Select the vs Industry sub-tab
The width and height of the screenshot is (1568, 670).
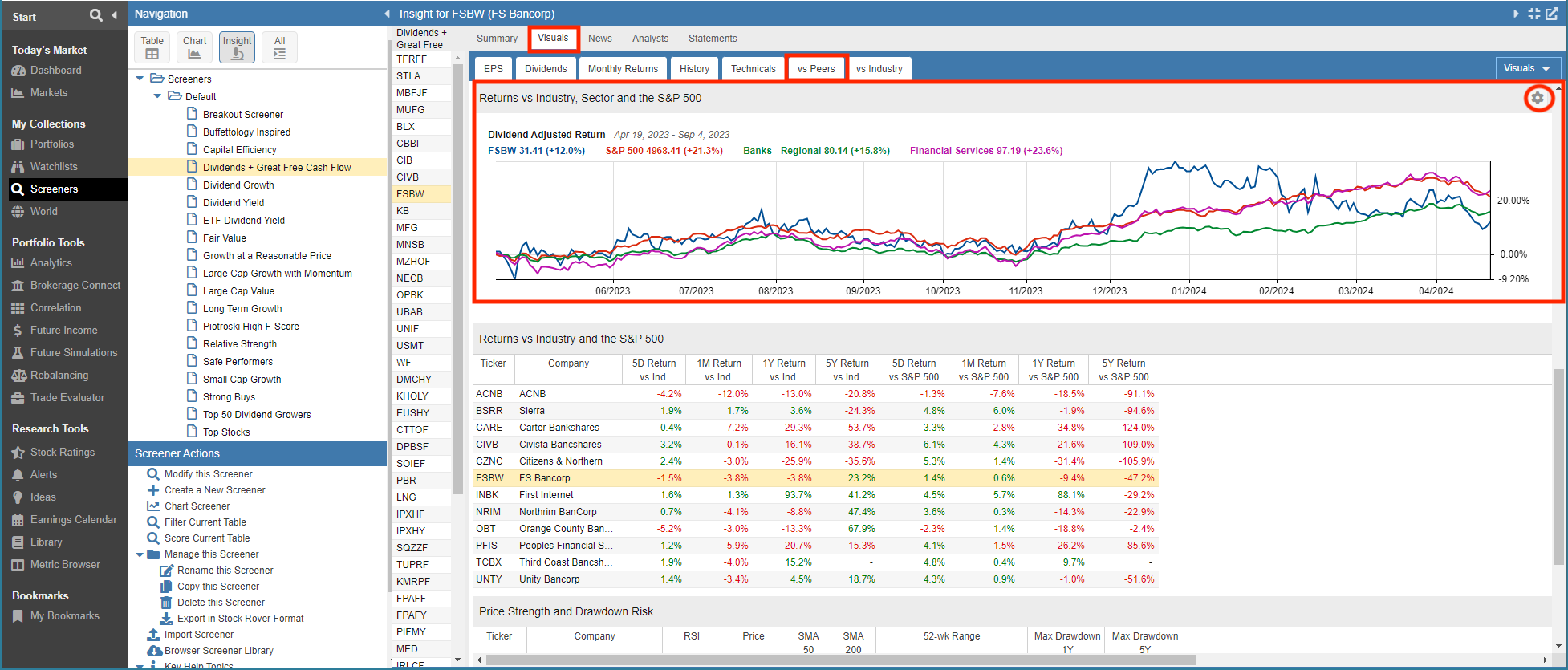pos(879,69)
